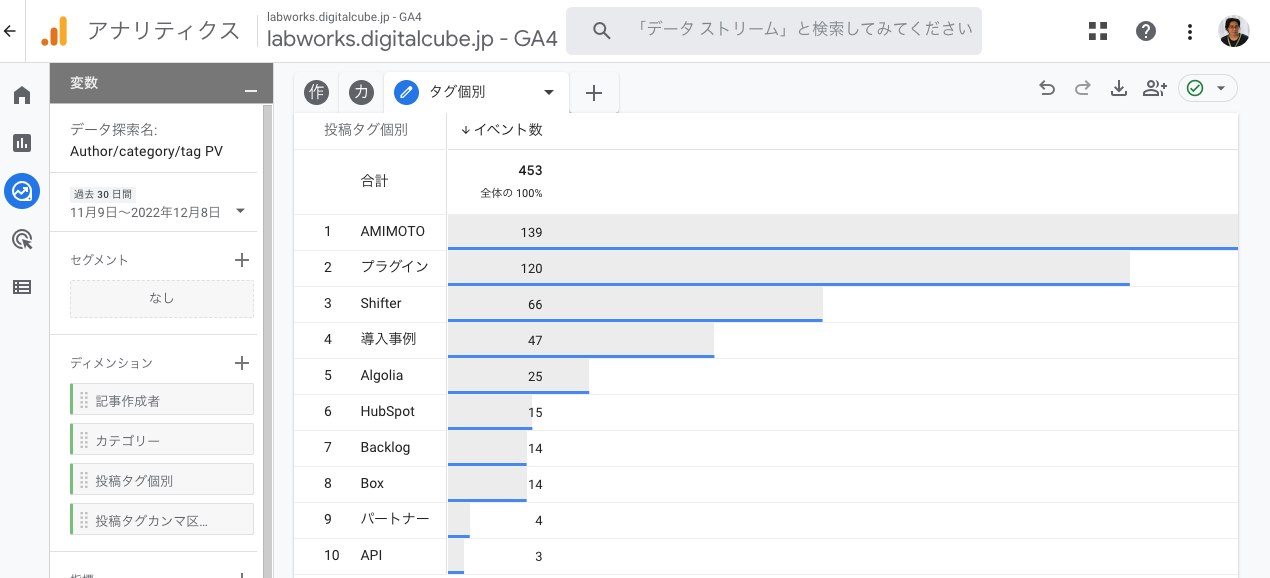Image resolution: width=1270 pixels, height=578 pixels.
Task: Open Advertising in the left sidebar
Action: pyautogui.click(x=22, y=239)
